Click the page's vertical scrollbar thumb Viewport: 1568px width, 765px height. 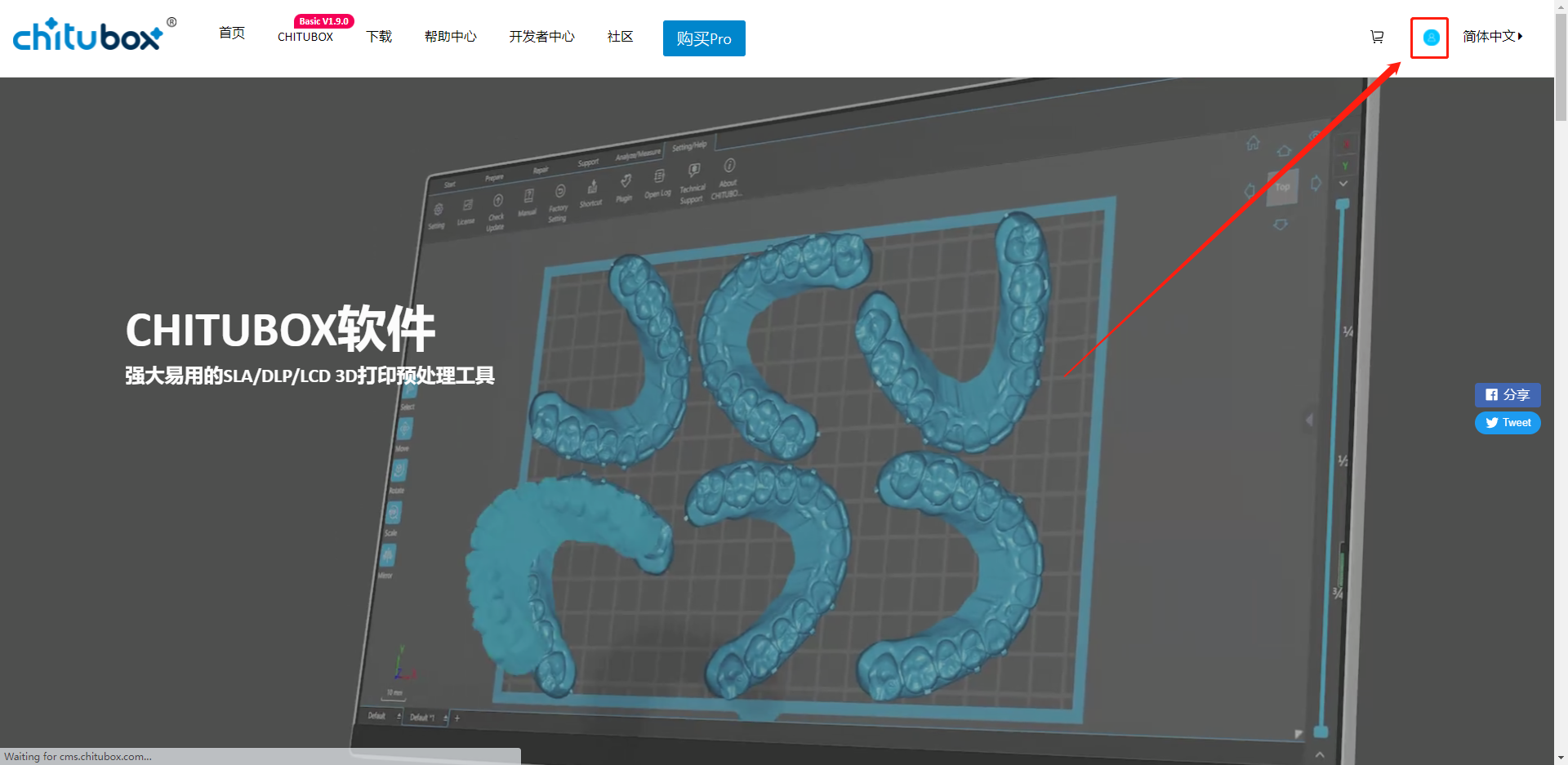[1561, 69]
